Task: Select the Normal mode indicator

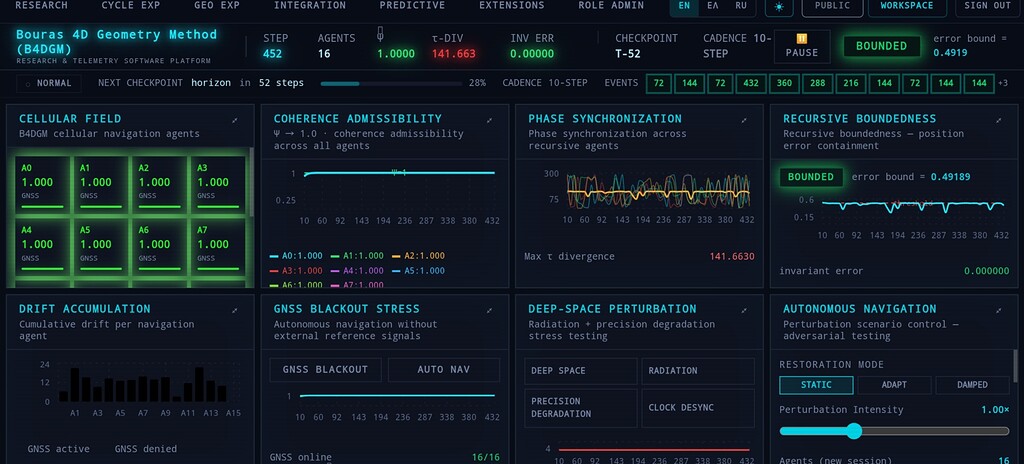Action: click(49, 83)
